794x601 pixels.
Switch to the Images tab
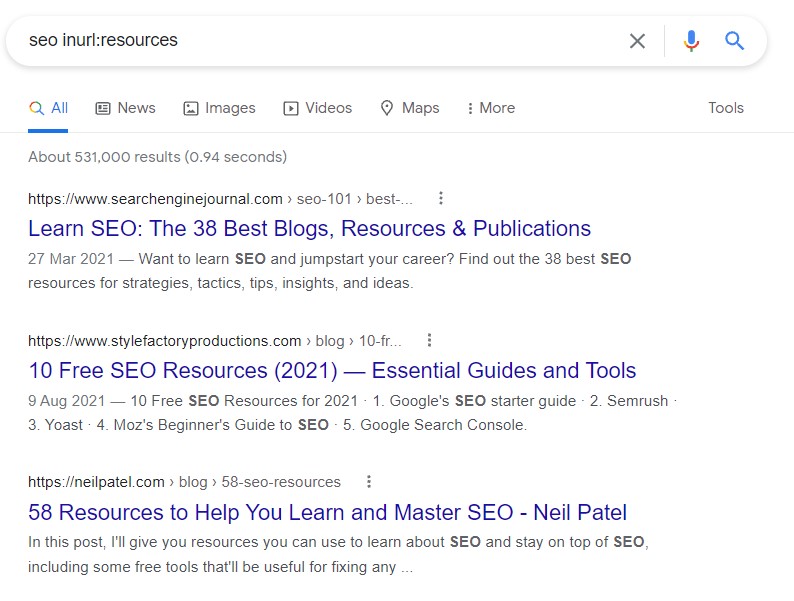(x=219, y=108)
